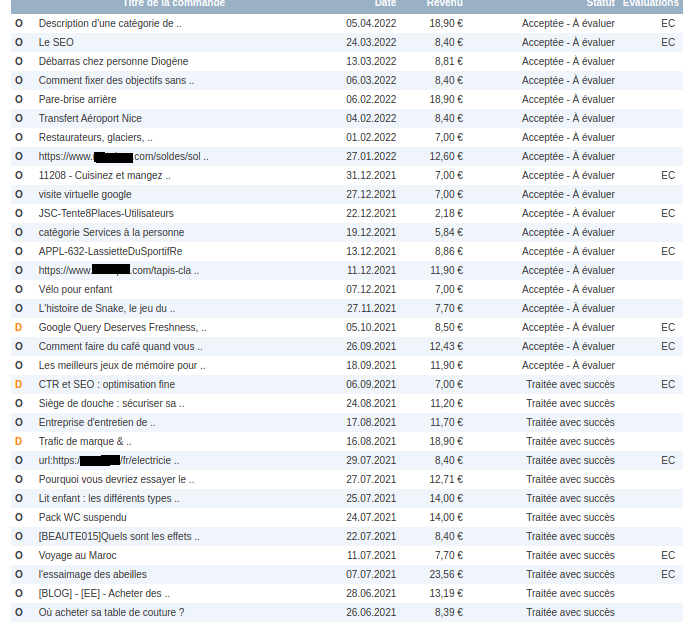This screenshot has width=697, height=624.
Task: Click the date 05.04.2022
Action: pos(371,23)
